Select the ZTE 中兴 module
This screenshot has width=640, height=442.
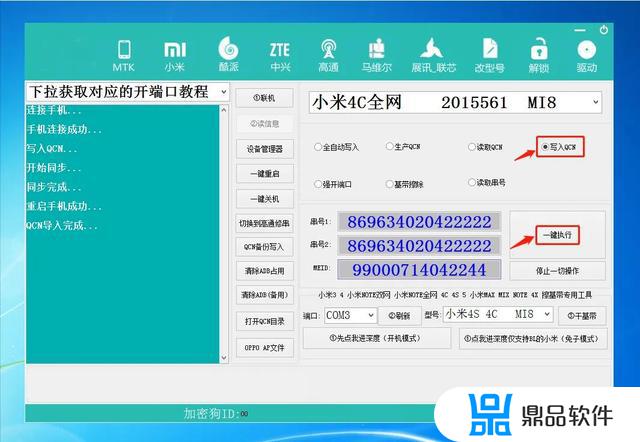tap(280, 56)
